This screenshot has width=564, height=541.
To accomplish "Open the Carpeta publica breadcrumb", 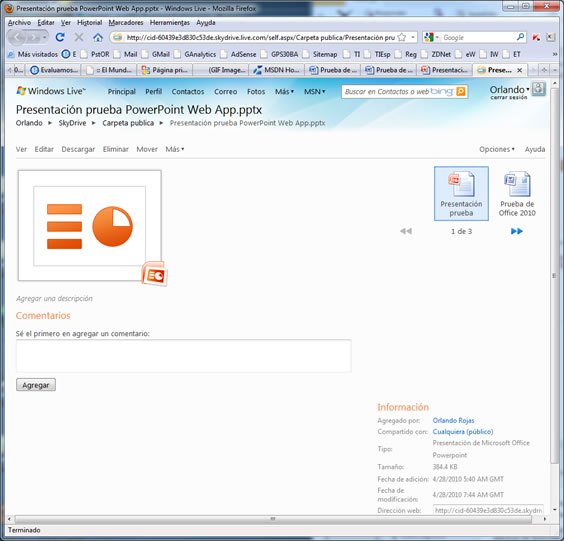I will click(128, 123).
